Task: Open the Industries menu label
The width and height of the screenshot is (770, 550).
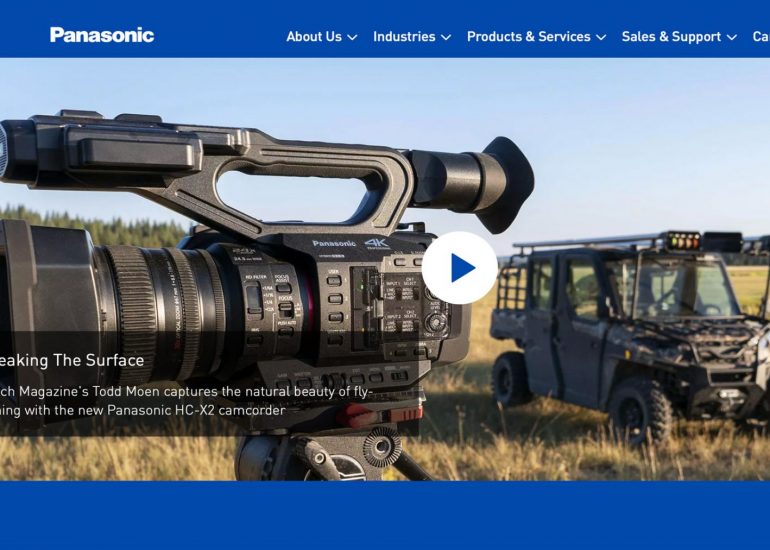Action: coord(403,36)
